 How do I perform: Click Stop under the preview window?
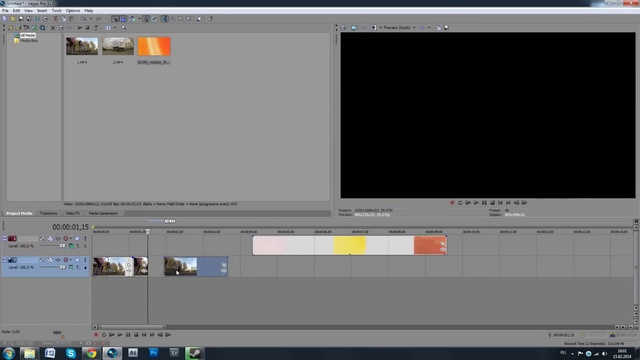492,203
